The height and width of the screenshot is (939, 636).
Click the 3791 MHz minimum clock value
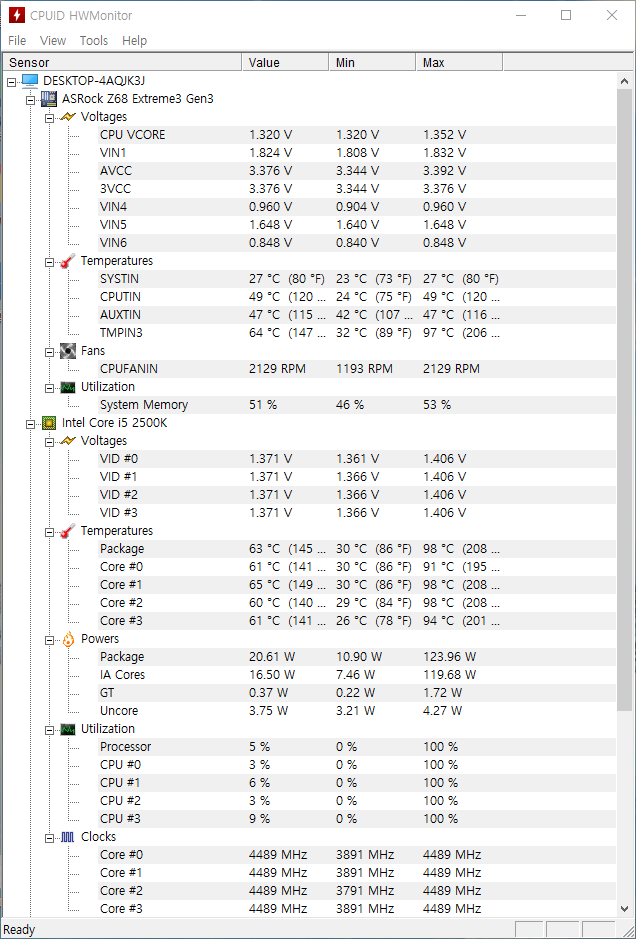coord(365,890)
